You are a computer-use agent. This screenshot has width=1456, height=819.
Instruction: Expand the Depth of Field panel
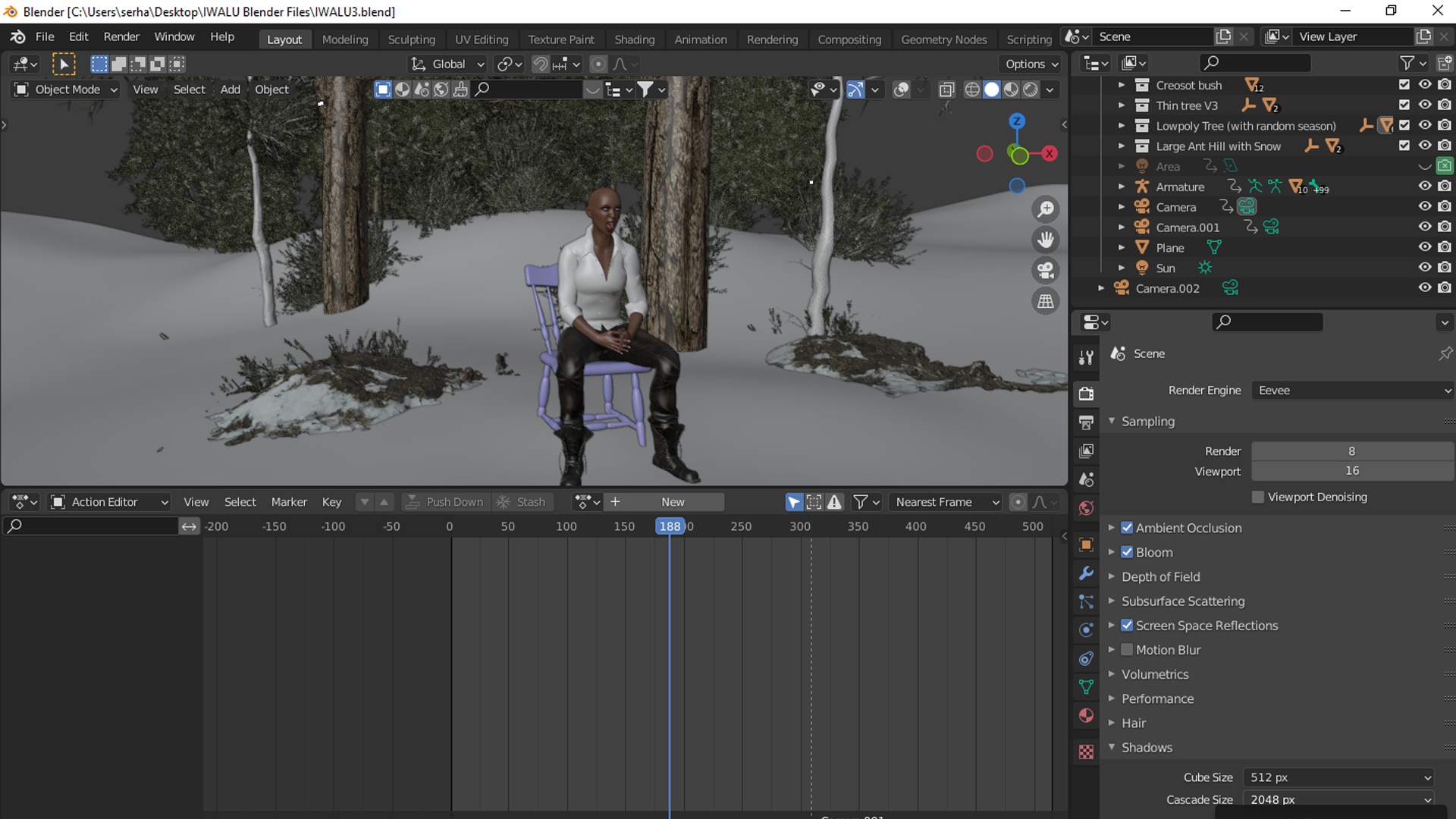(1160, 577)
